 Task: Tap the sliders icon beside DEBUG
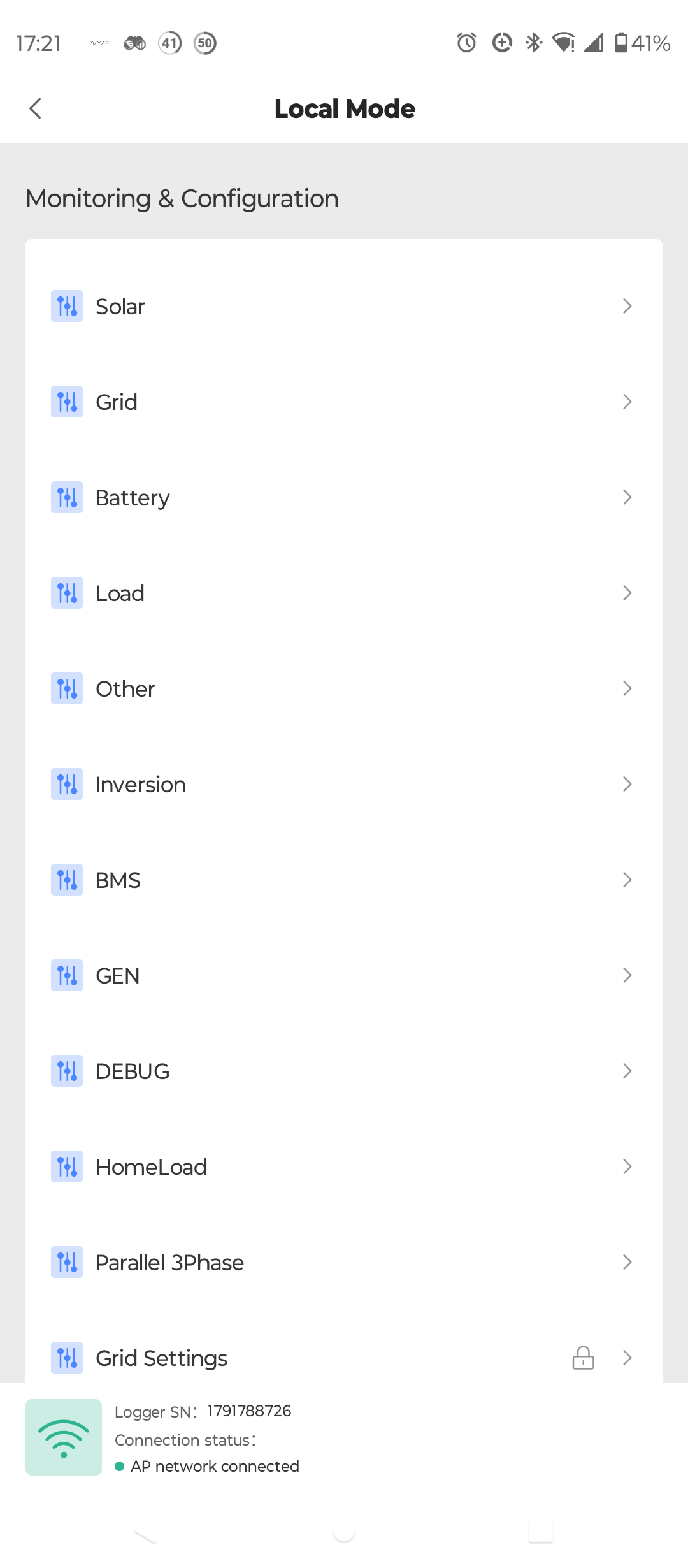coord(67,1071)
